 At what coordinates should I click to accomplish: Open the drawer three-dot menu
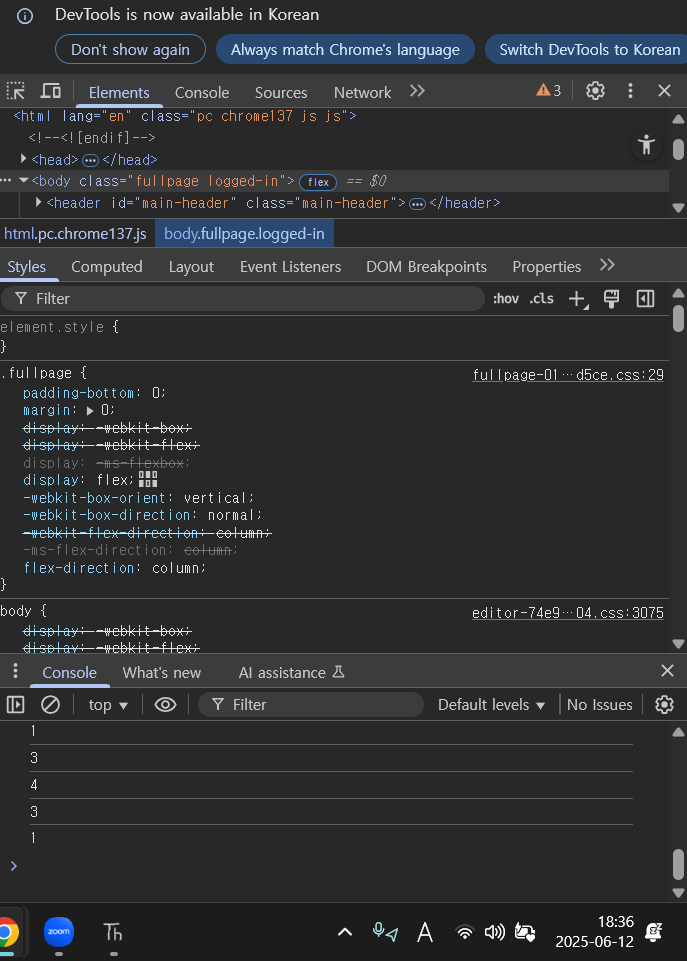pos(15,671)
